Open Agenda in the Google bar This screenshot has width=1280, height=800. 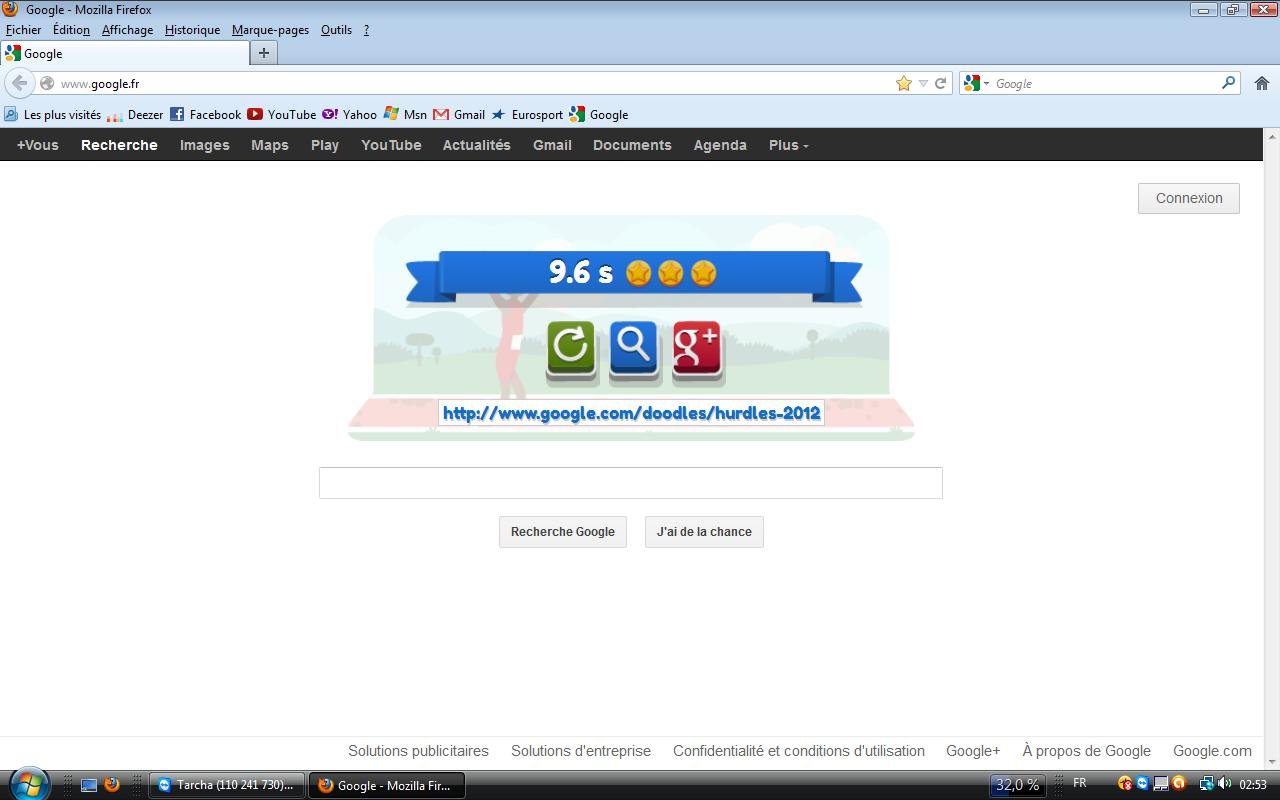720,145
